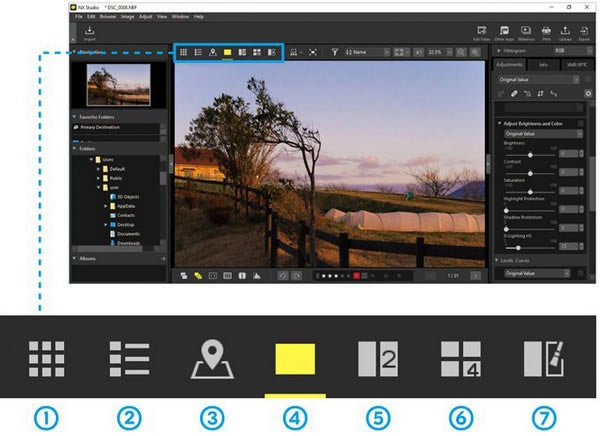This screenshot has width=600, height=436.
Task: Open the Original Value preset dropdown
Action: click(537, 77)
